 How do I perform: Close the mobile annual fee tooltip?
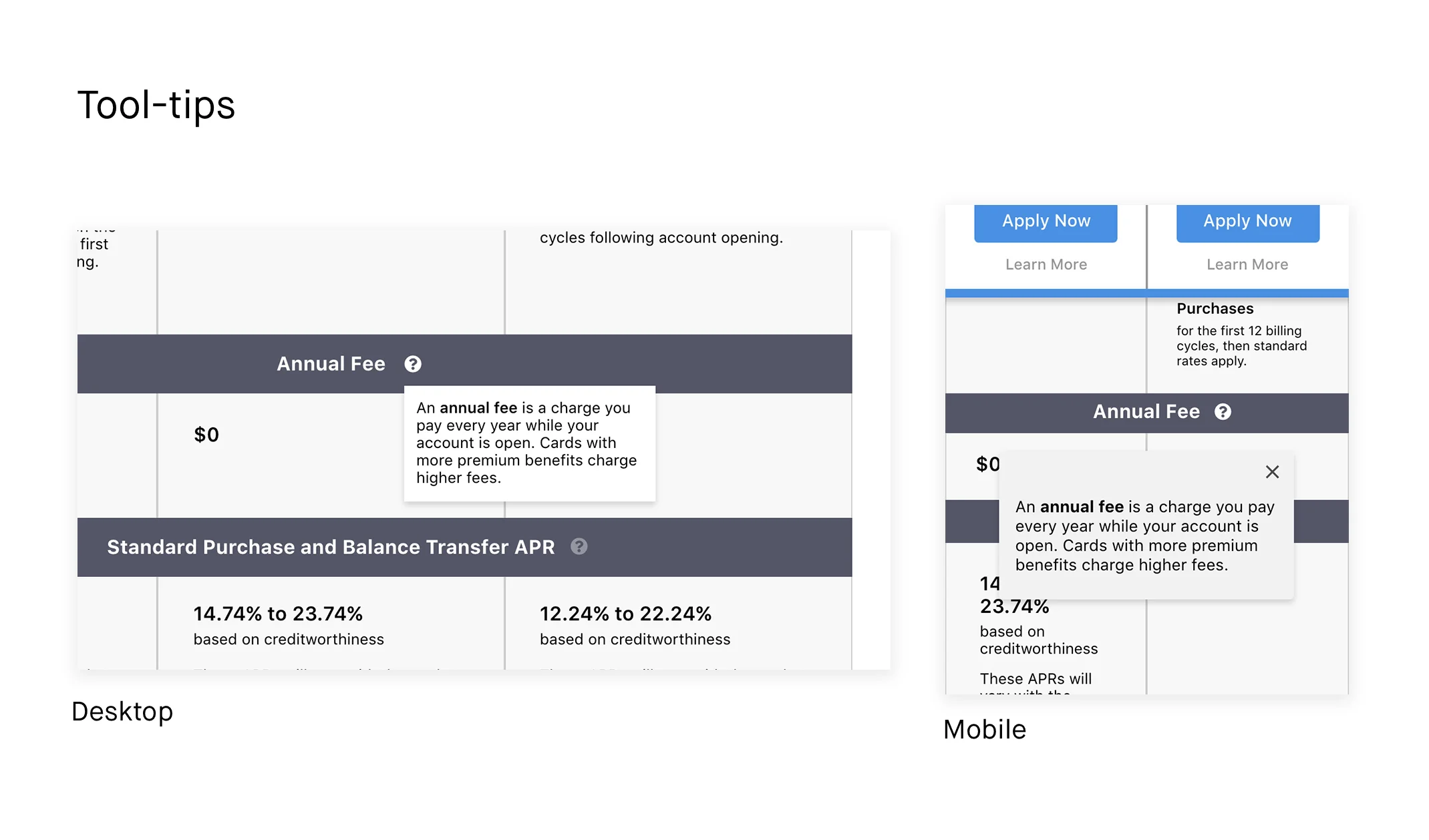click(1272, 472)
